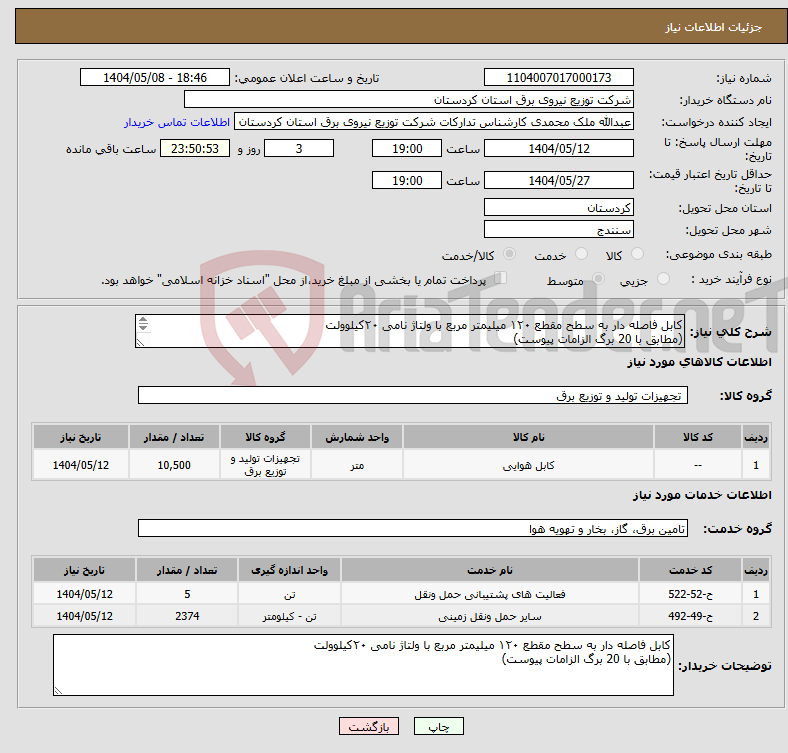Click the buyer name field شرکت توزیع نیروی برق
Screen dimensions: 788x753
point(409,100)
